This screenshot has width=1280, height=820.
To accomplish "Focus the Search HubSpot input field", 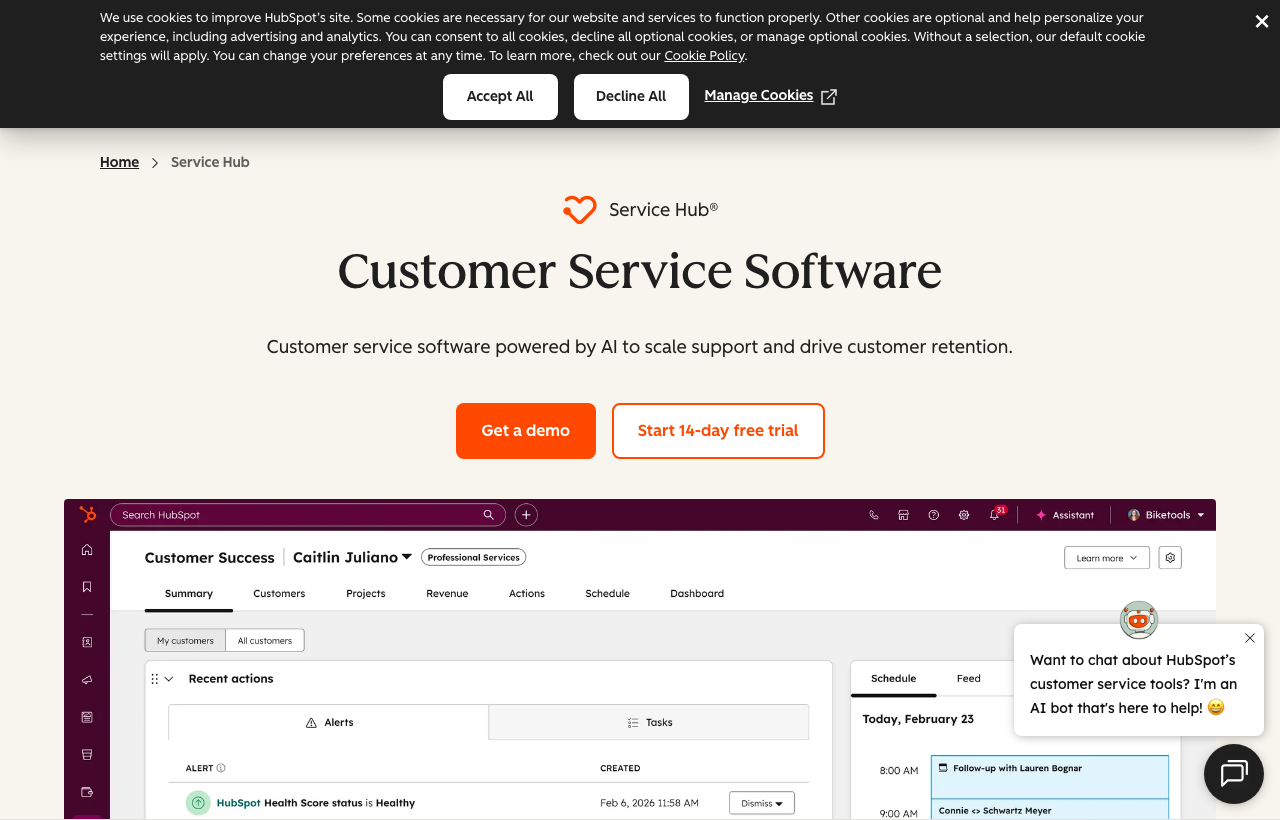I will [307, 515].
